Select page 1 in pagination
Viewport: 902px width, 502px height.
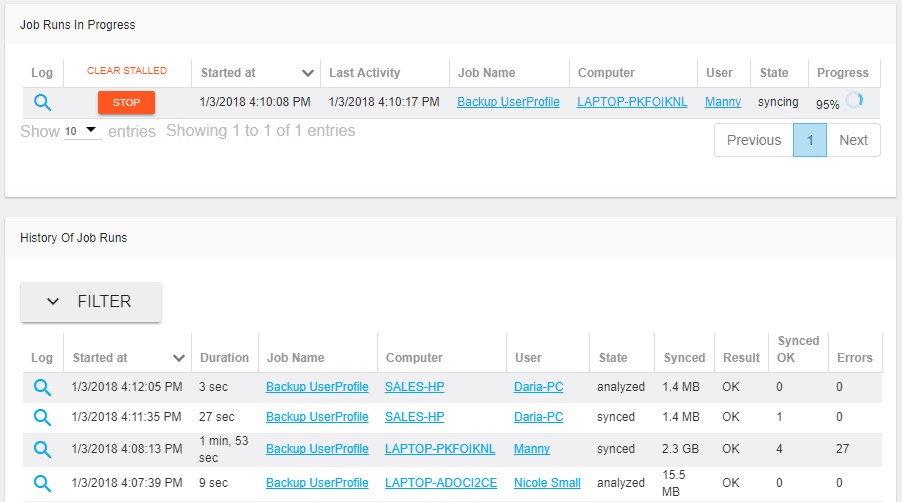coord(810,140)
